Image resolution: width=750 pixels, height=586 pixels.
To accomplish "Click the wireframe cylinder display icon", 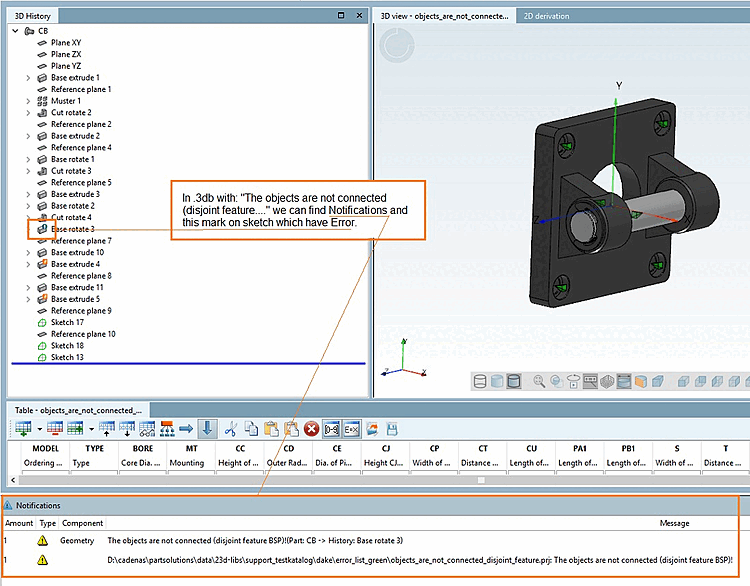I will (480, 381).
